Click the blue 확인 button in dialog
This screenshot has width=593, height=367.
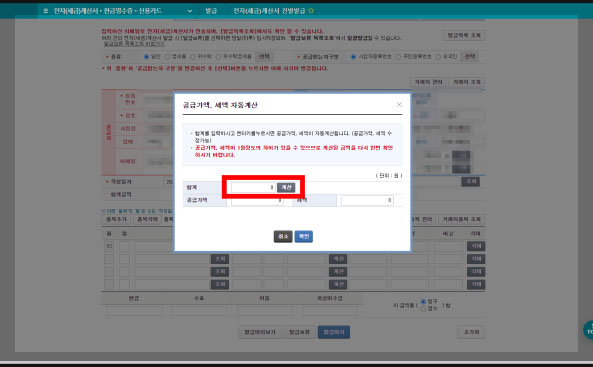pyautogui.click(x=304, y=236)
